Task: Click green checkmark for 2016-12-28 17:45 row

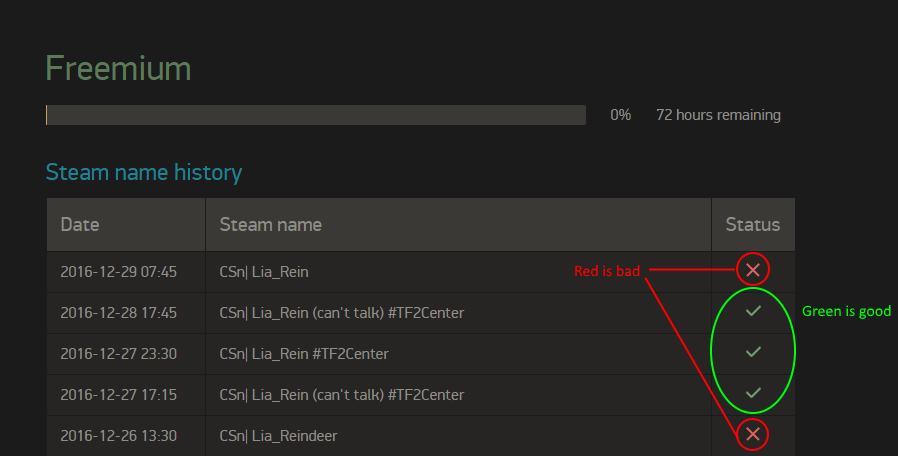Action: point(753,311)
